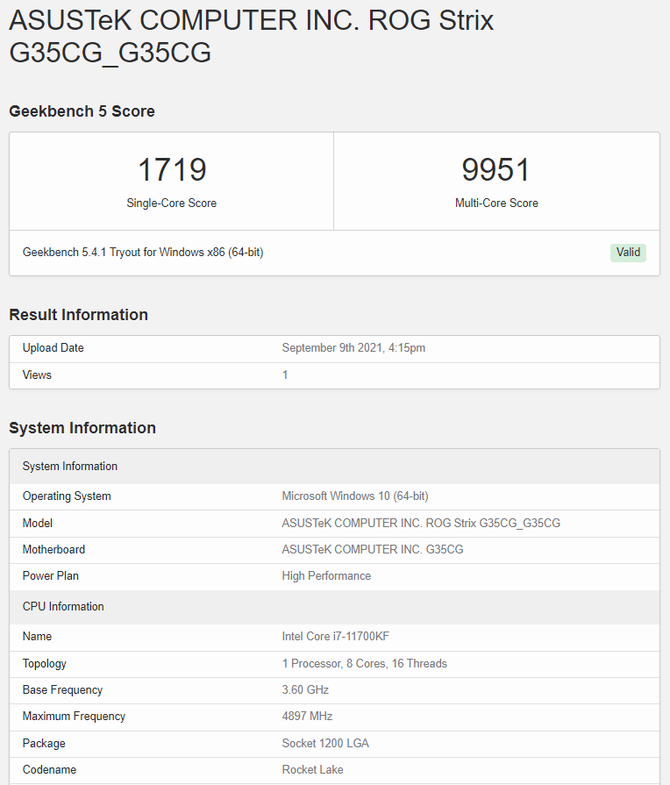The width and height of the screenshot is (670, 785).
Task: Click the 9951 multi-core score number
Action: coord(496,169)
